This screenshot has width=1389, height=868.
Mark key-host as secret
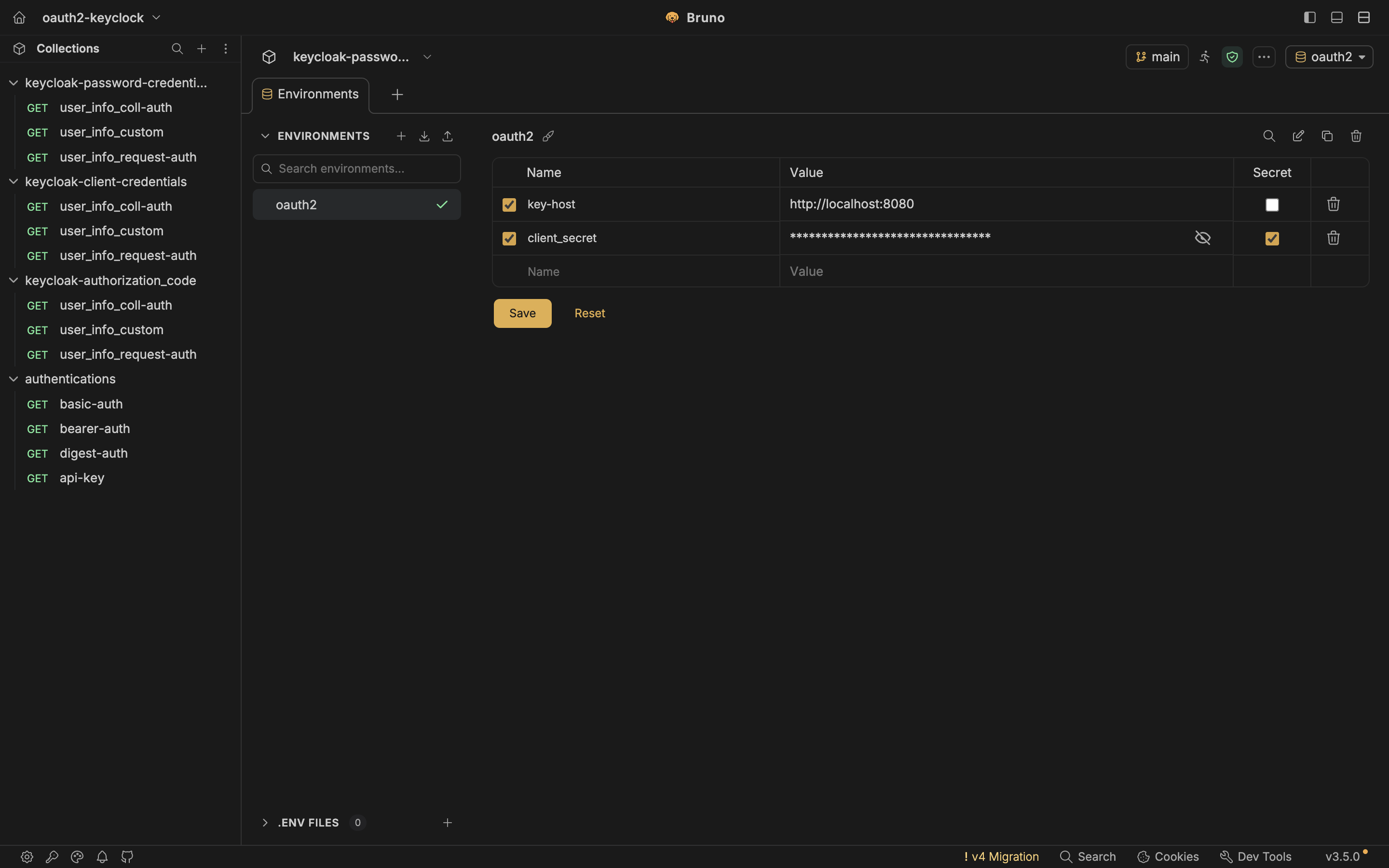[x=1272, y=205]
